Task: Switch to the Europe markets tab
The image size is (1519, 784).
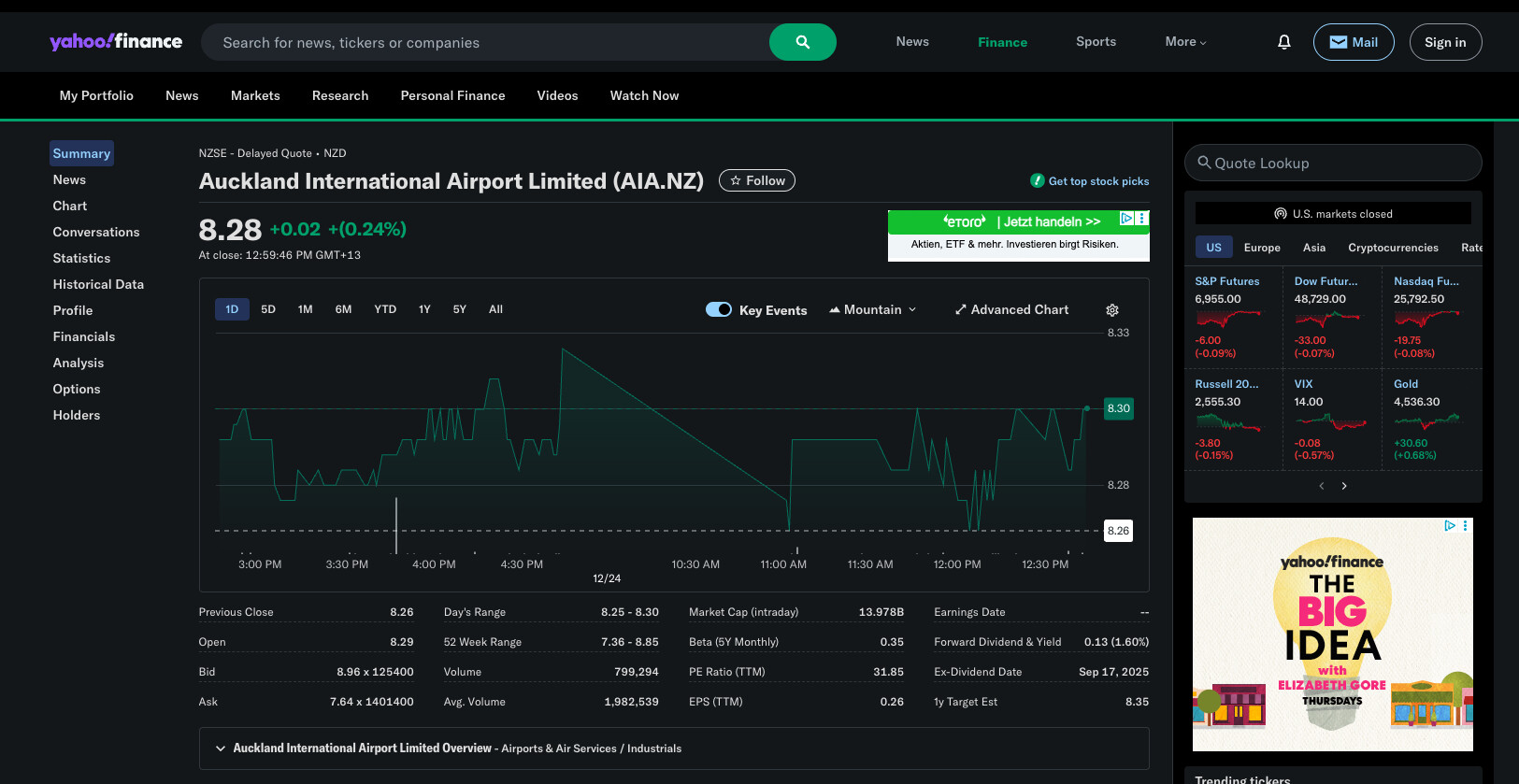Action: pos(1261,248)
